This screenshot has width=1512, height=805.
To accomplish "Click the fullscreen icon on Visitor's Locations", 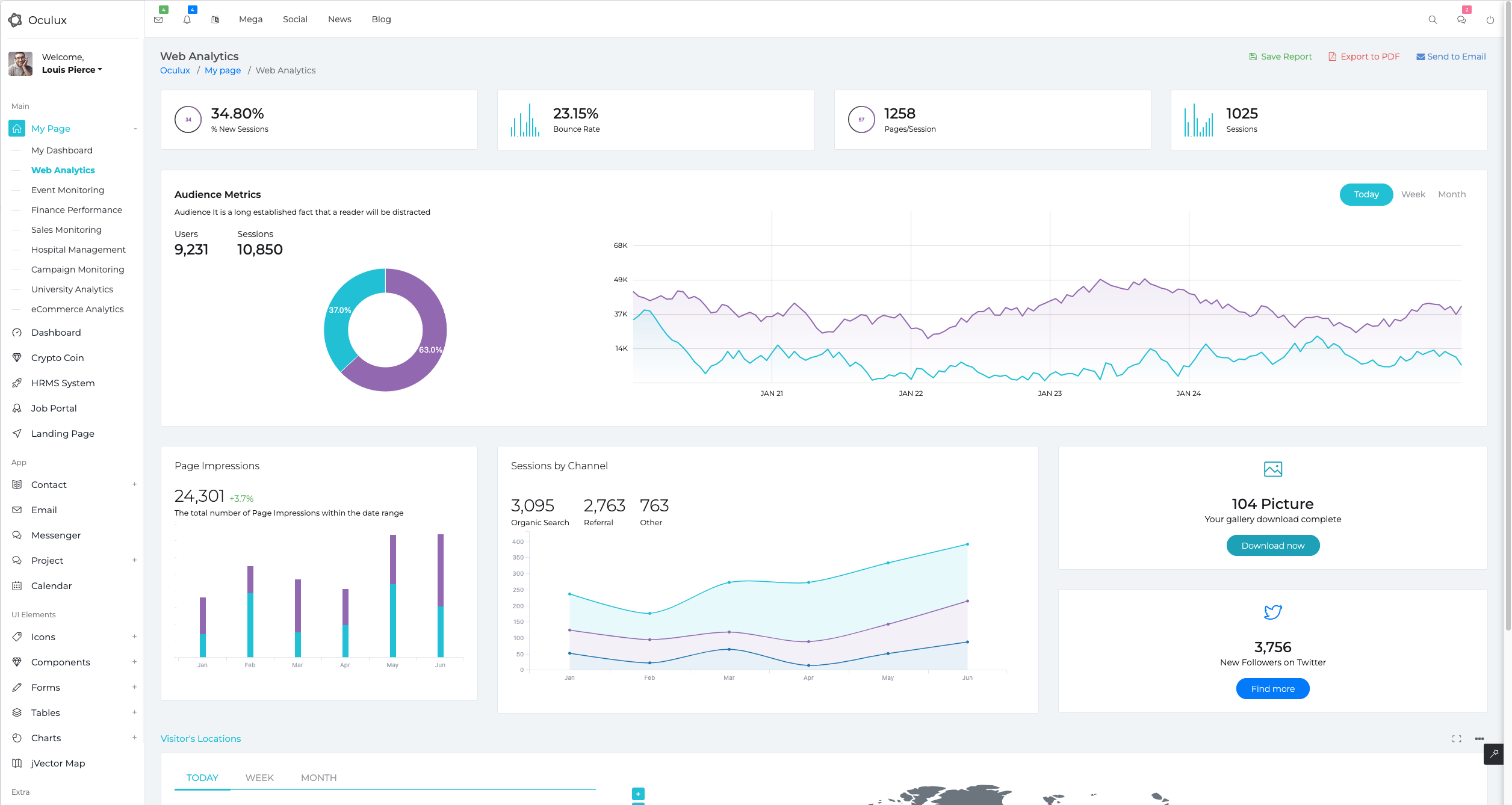I will (1457, 739).
